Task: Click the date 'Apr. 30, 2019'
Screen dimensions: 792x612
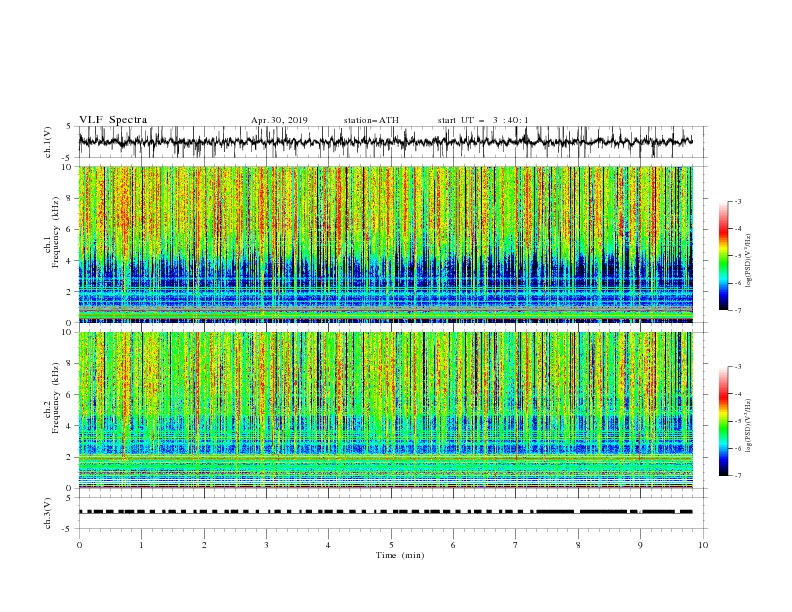Action: pyautogui.click(x=279, y=120)
